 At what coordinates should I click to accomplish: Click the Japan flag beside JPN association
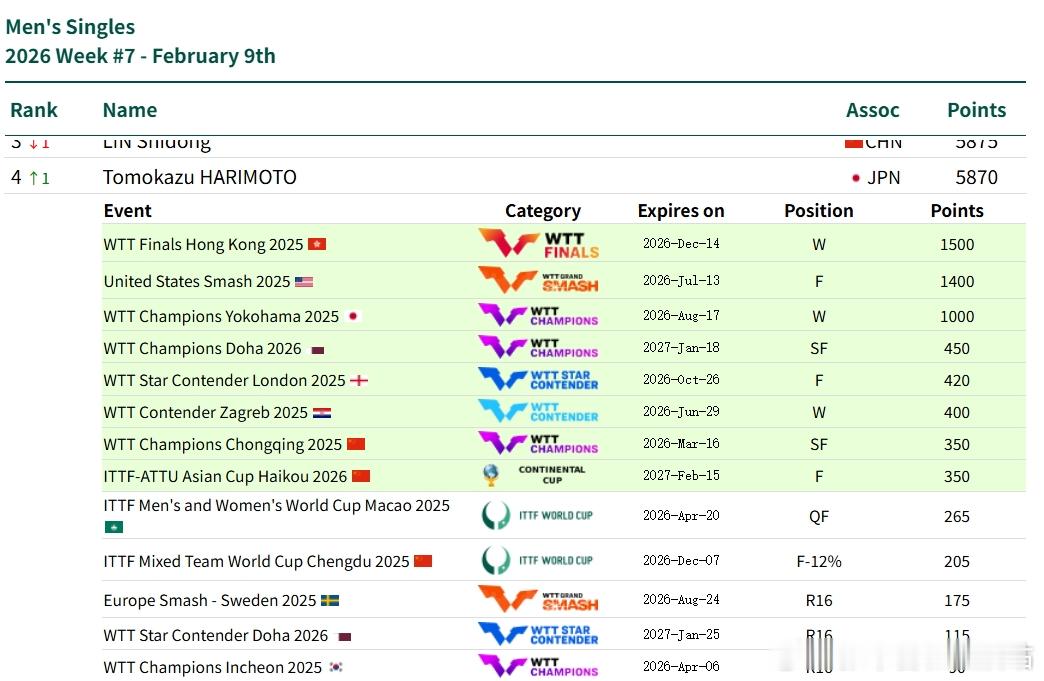[855, 178]
